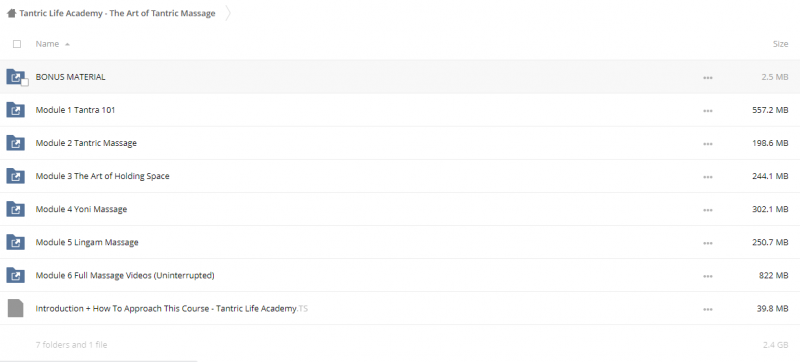800x362 pixels.
Task: Click the horizontal scrollbar at page bottom
Action: click(98, 360)
